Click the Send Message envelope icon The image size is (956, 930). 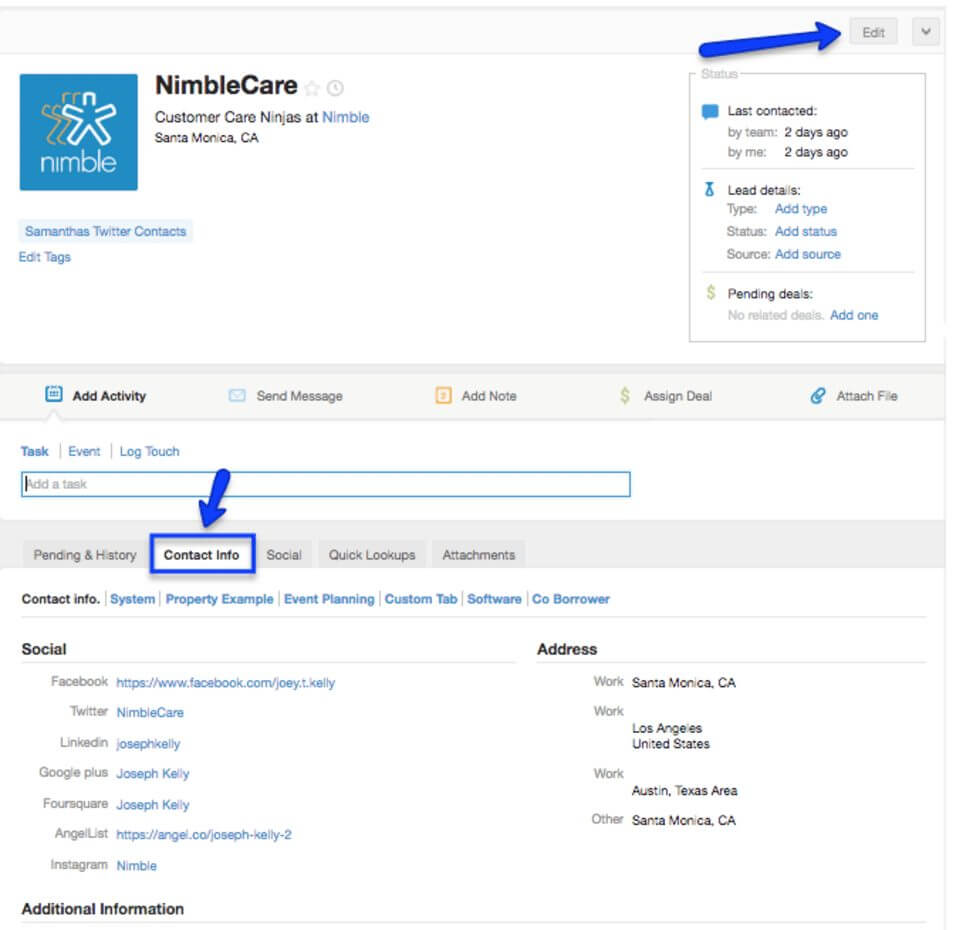tap(237, 396)
